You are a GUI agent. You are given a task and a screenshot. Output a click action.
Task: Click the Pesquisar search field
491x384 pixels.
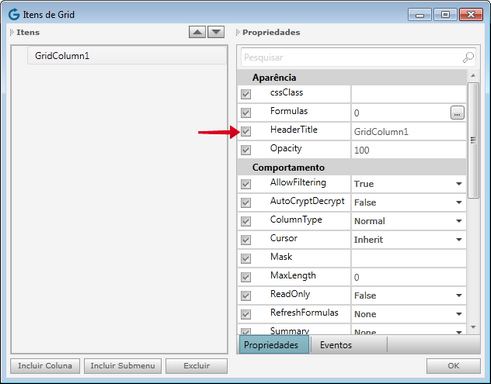click(x=352, y=57)
